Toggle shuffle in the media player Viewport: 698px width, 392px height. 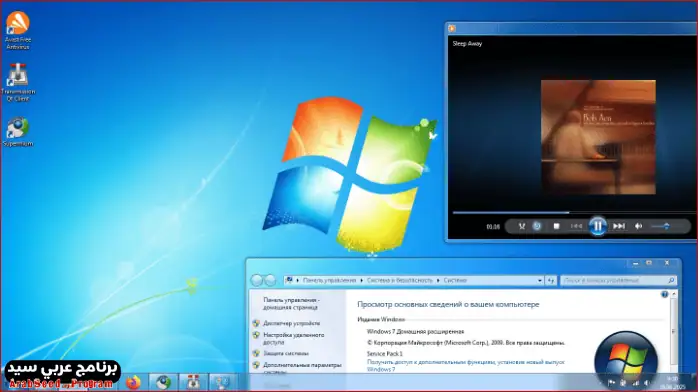[x=522, y=226]
